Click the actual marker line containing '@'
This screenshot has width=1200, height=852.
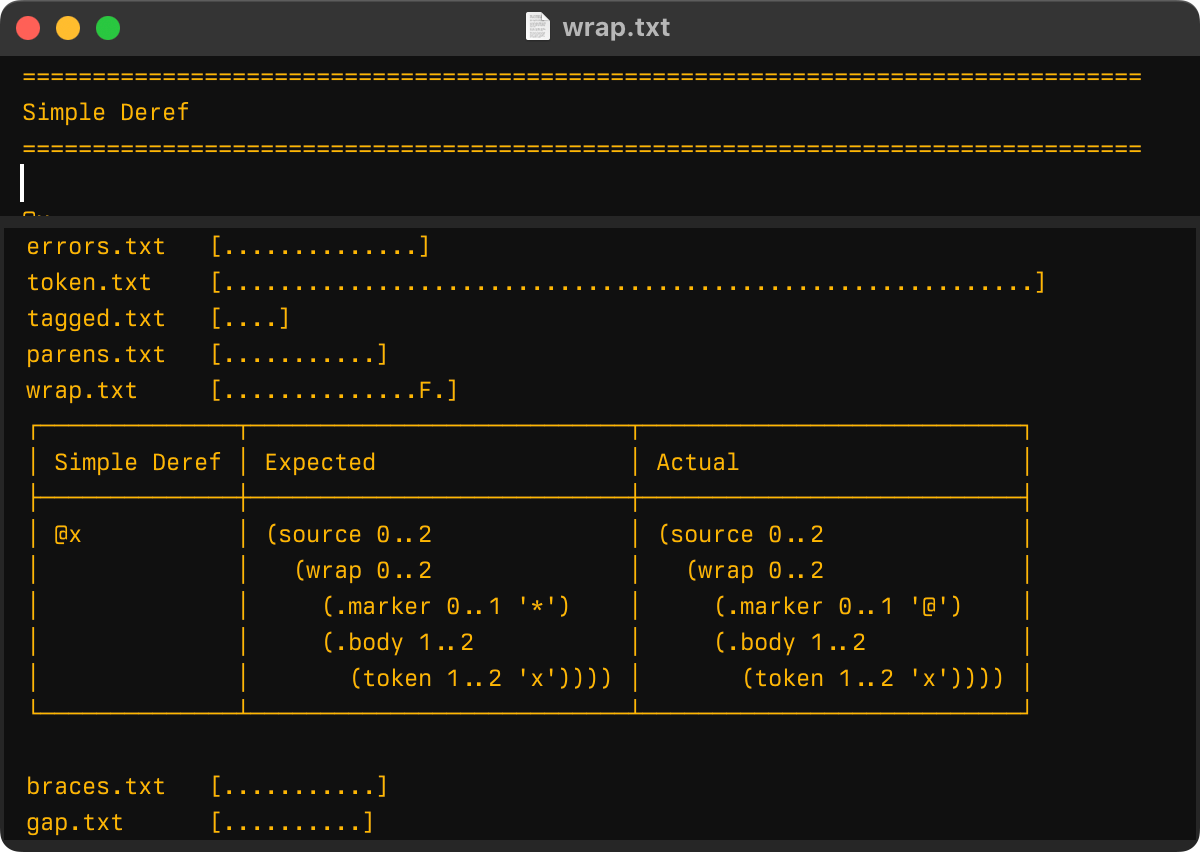point(838,607)
